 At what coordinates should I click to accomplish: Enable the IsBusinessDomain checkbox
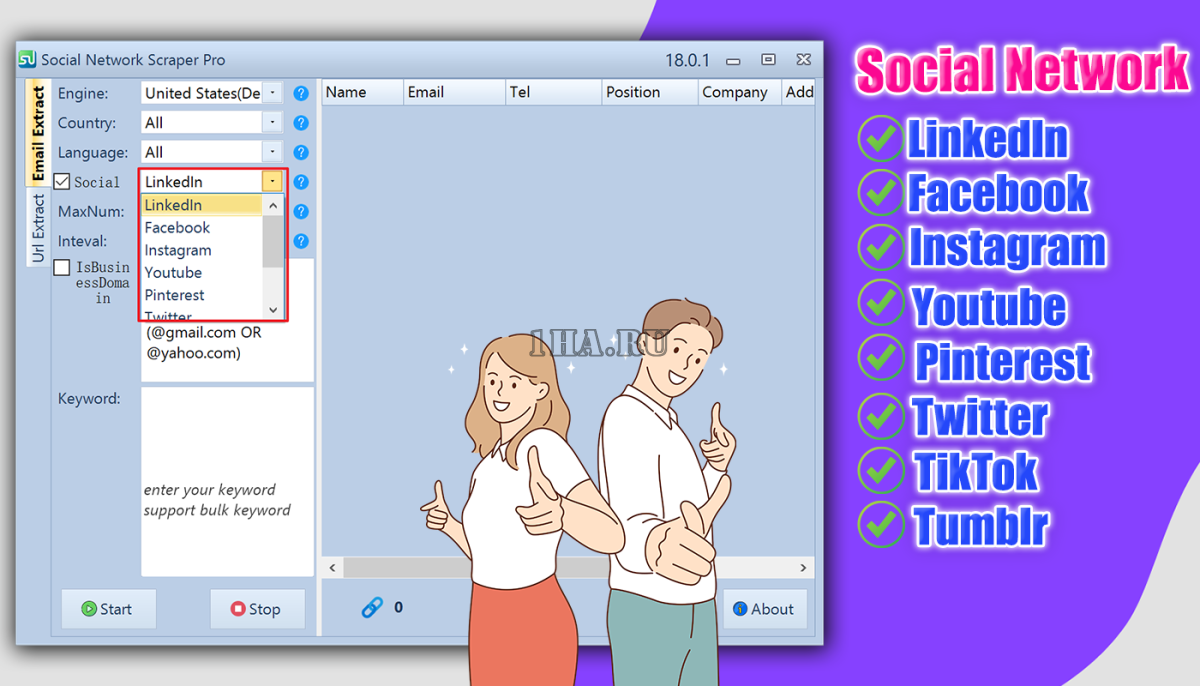click(62, 268)
